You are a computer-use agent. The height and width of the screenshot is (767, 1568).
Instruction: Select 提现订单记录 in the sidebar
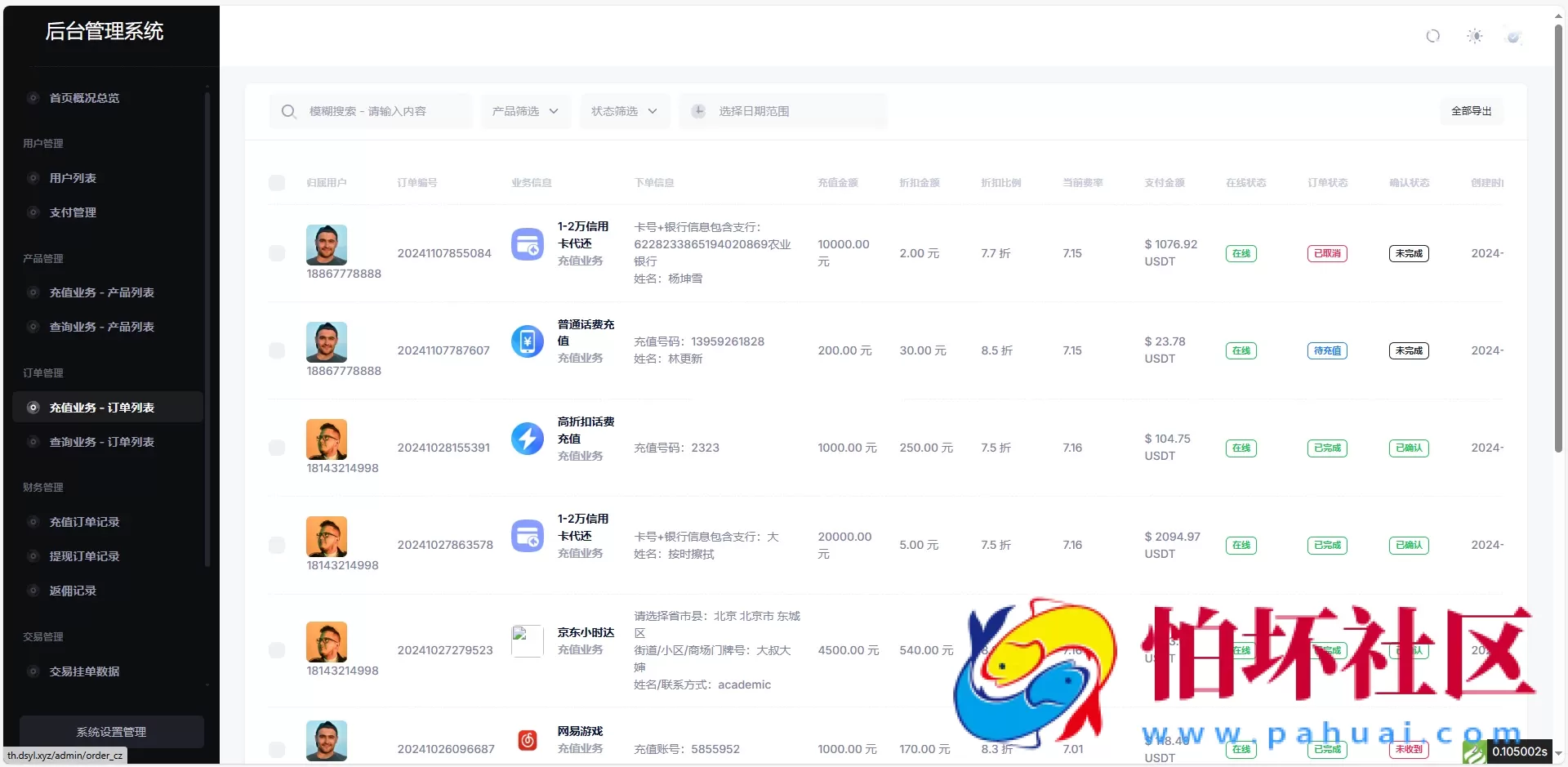coord(84,556)
